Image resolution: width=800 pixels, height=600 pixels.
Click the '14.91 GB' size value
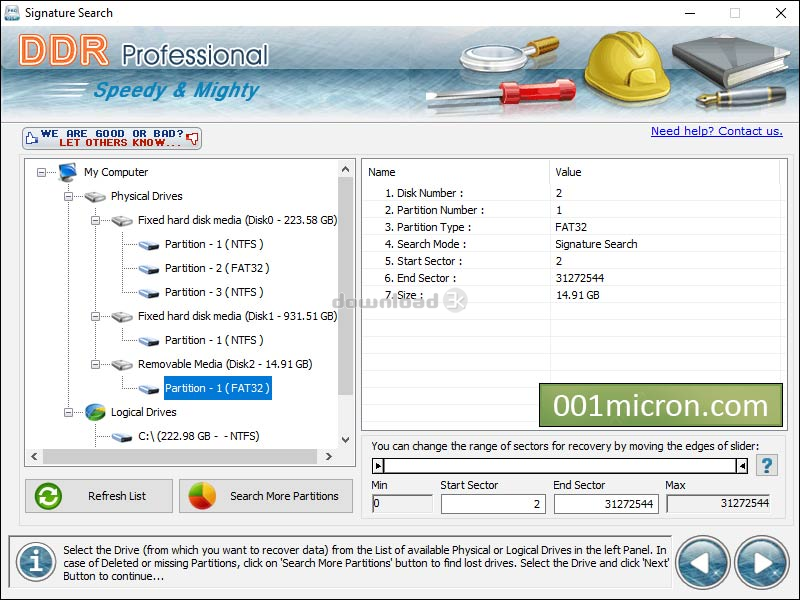(578, 295)
